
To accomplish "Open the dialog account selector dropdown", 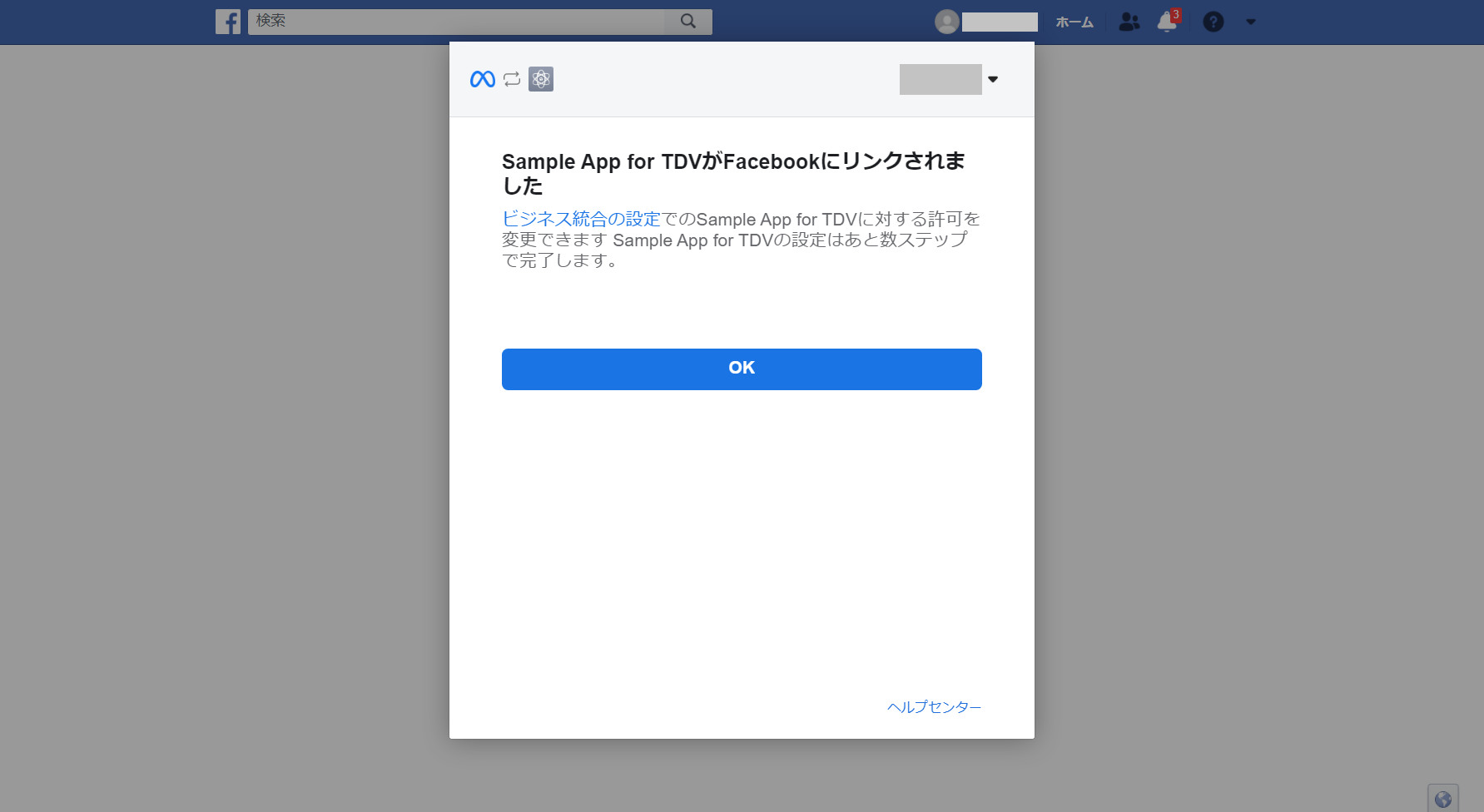I will coord(949,79).
